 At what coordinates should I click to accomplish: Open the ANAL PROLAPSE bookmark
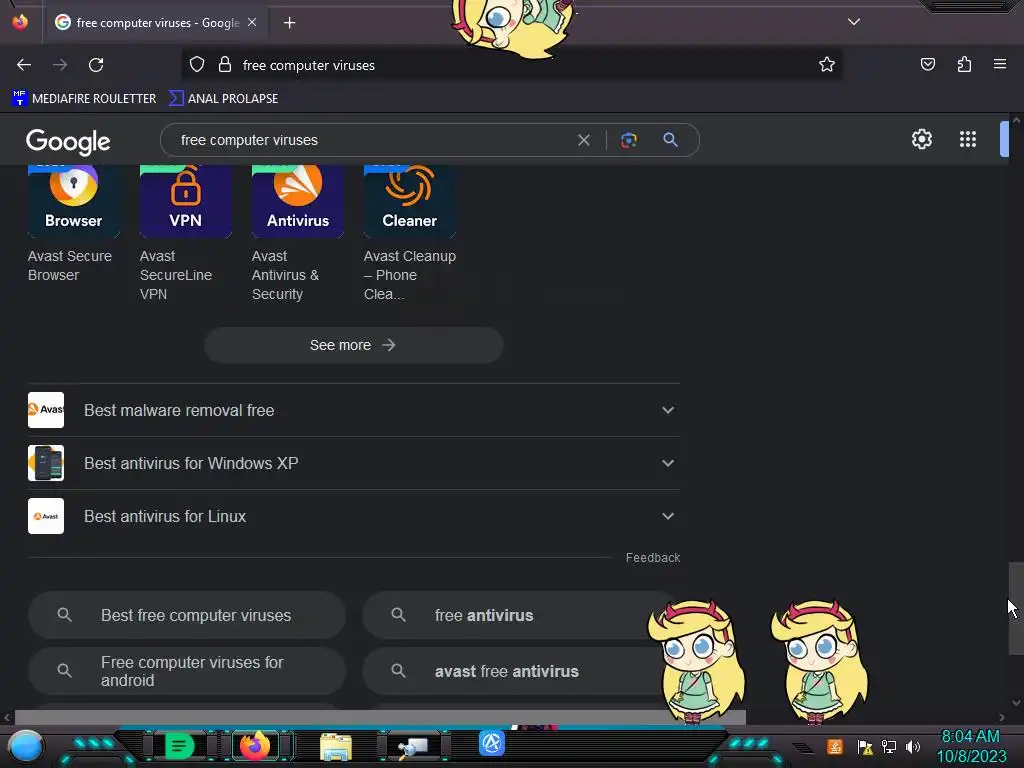point(223,99)
